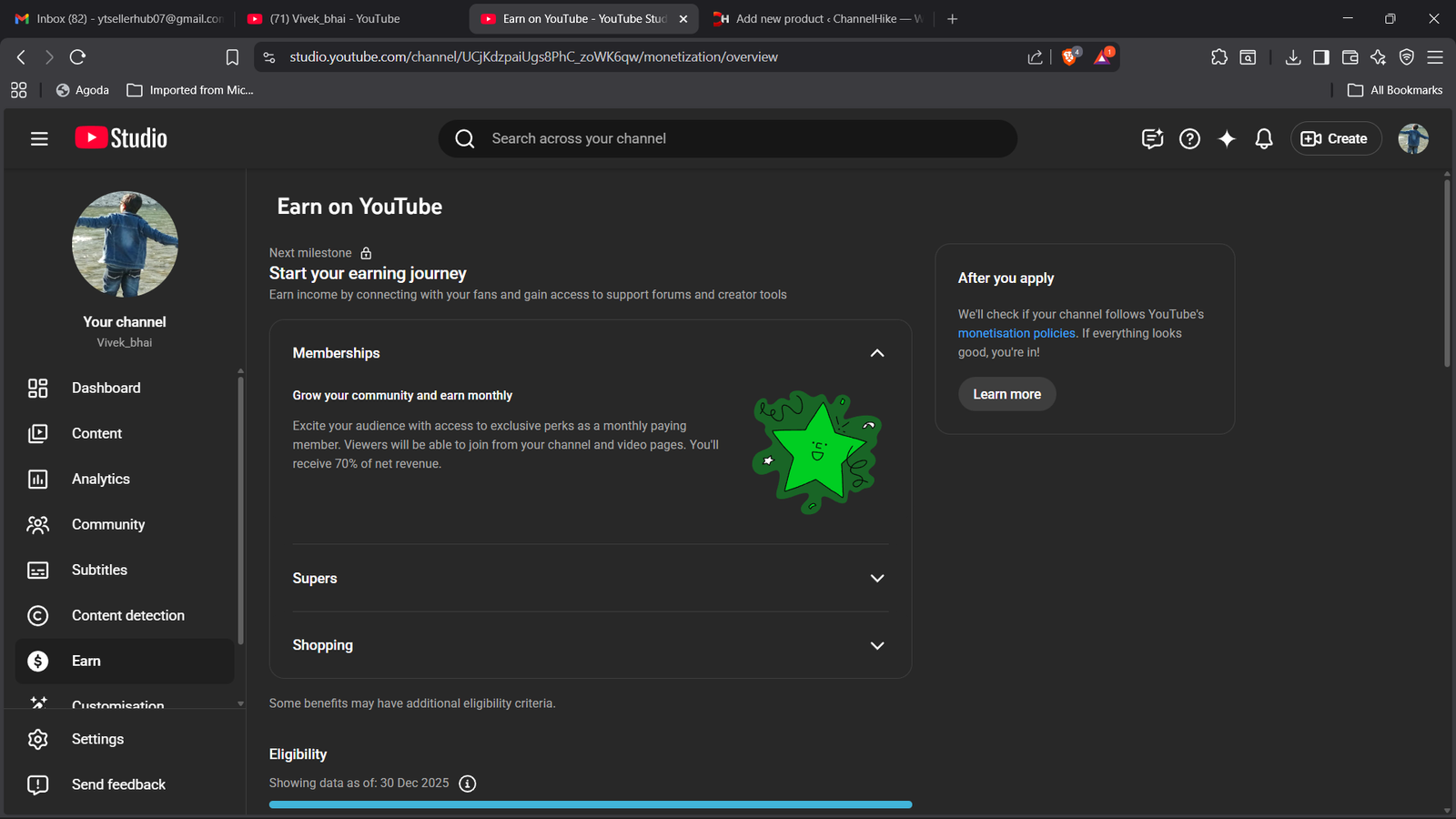Viewport: 1456px width, 819px height.
Task: Focus the Search across your channel field
Action: click(728, 138)
